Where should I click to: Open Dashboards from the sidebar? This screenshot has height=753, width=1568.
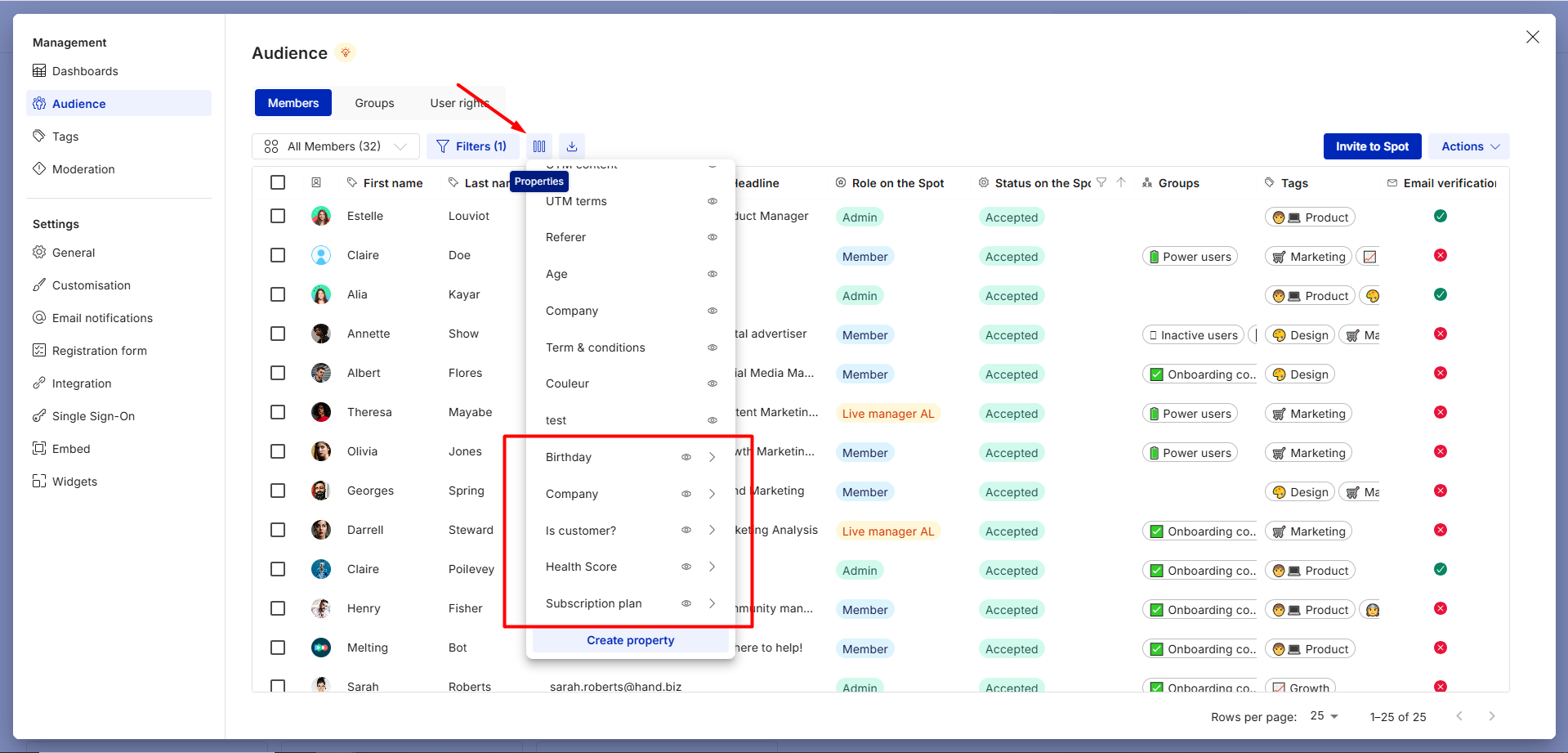85,71
